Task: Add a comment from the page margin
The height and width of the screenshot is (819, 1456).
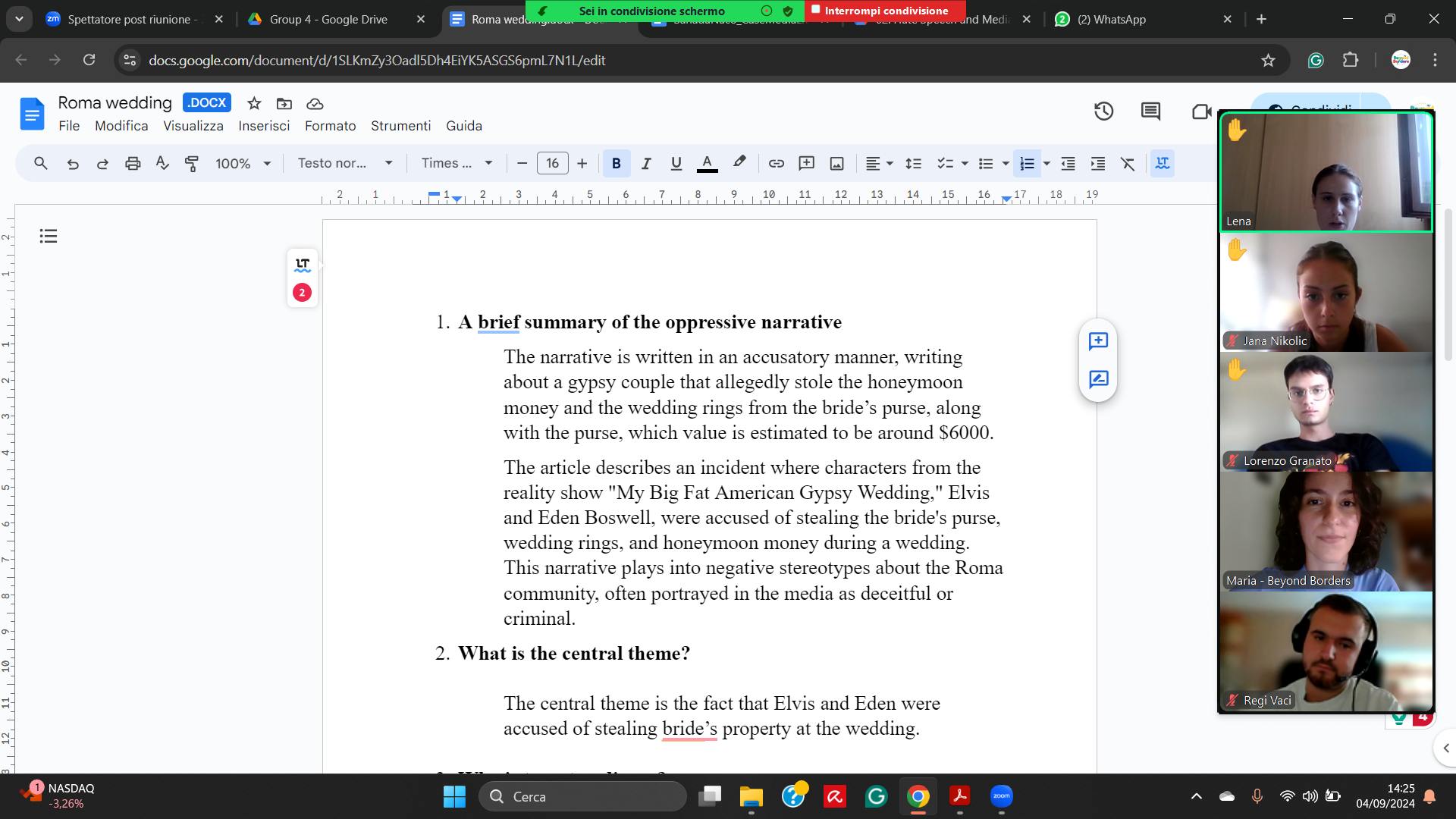Action: tap(1098, 340)
